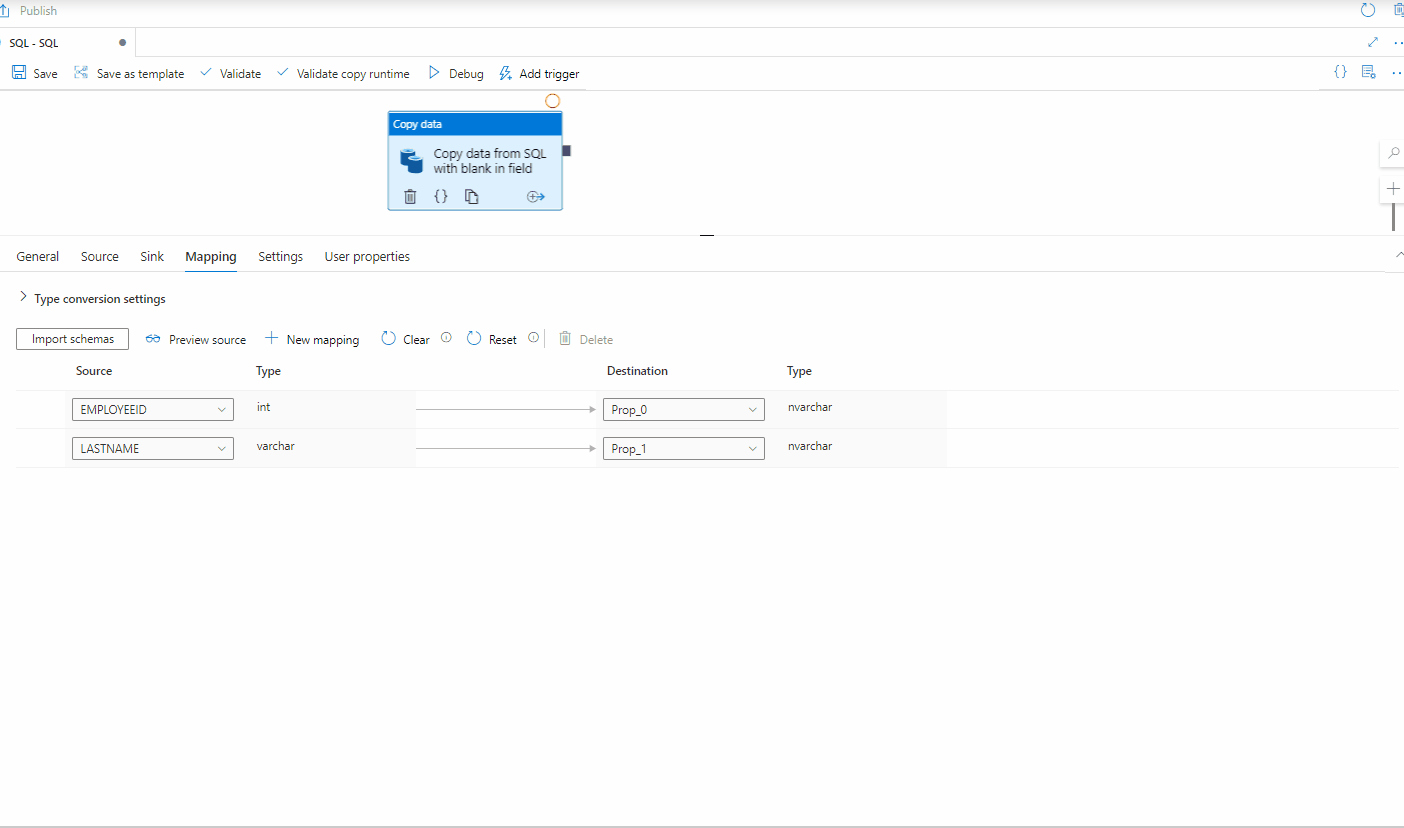Delete the Copy data activity
1404x828 pixels.
point(410,196)
